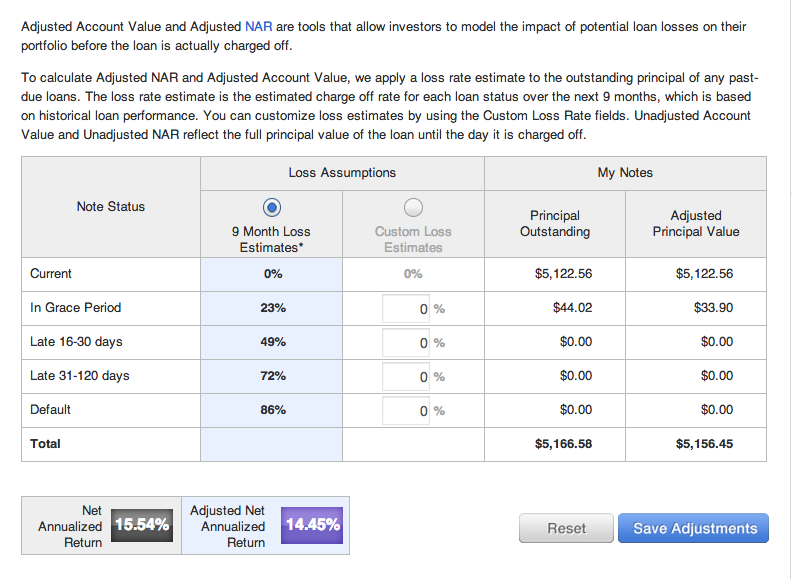Select the 9 Month Loss Estimates radio button

tap(272, 208)
